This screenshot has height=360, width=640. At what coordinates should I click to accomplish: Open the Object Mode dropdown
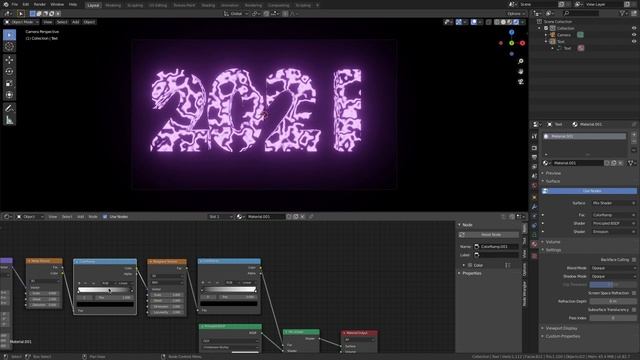coord(21,22)
